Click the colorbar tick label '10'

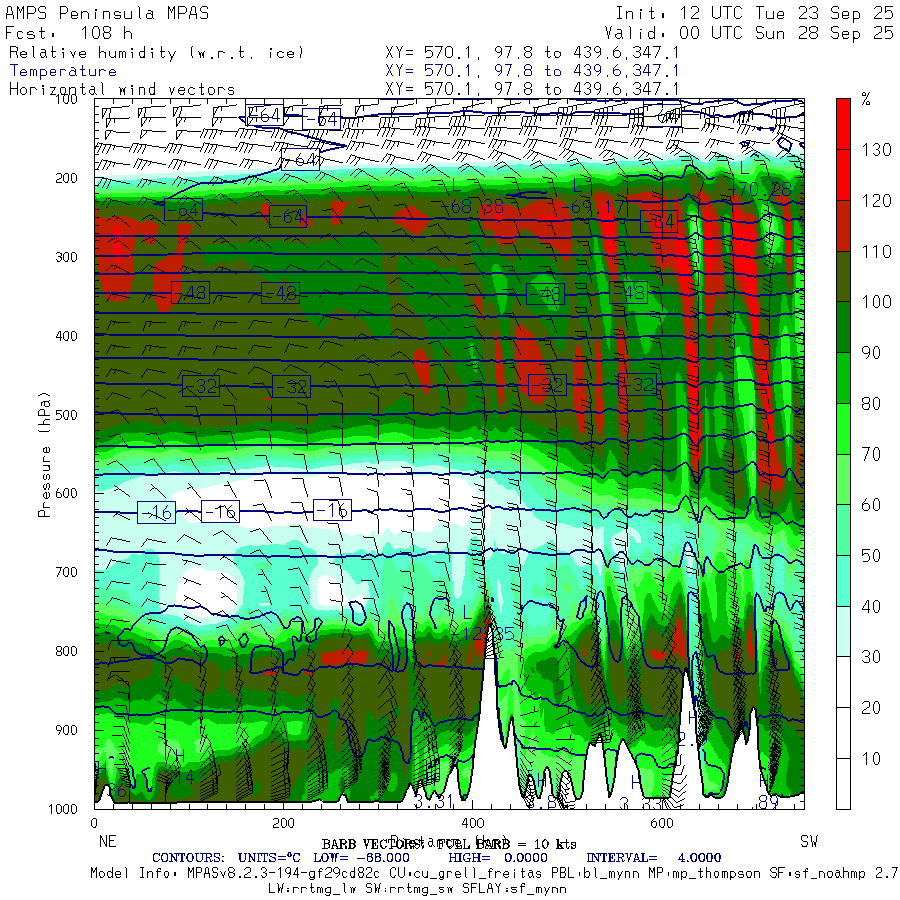[871, 758]
